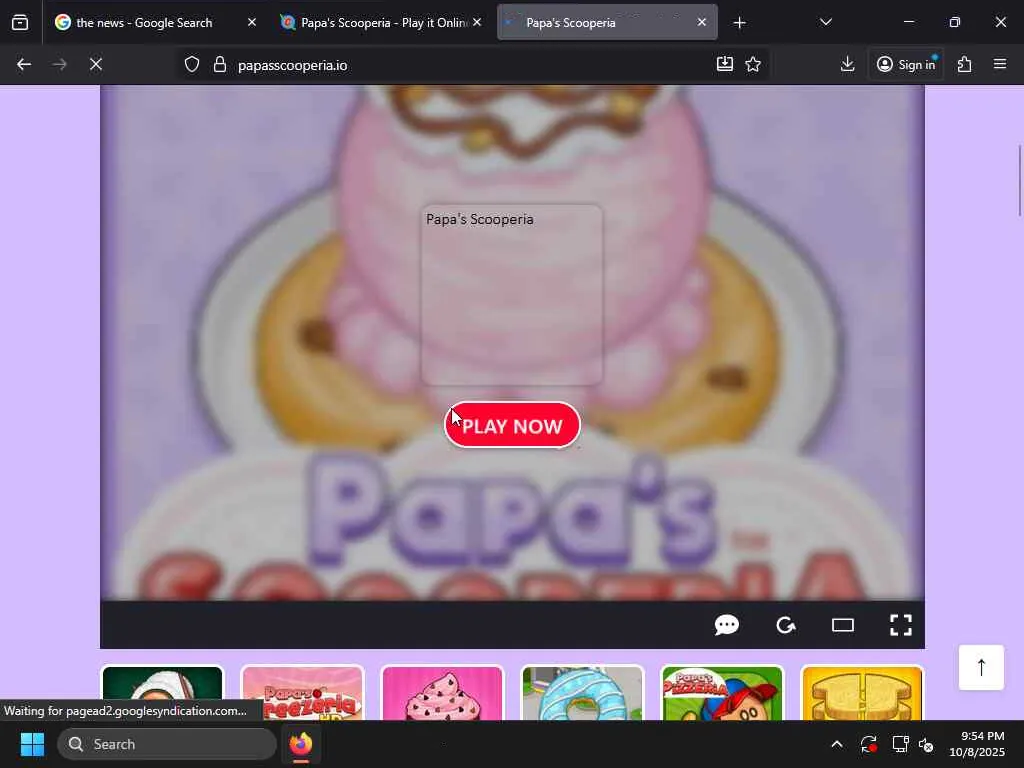
Task: Click the Firefox taskbar icon
Action: coord(300,744)
